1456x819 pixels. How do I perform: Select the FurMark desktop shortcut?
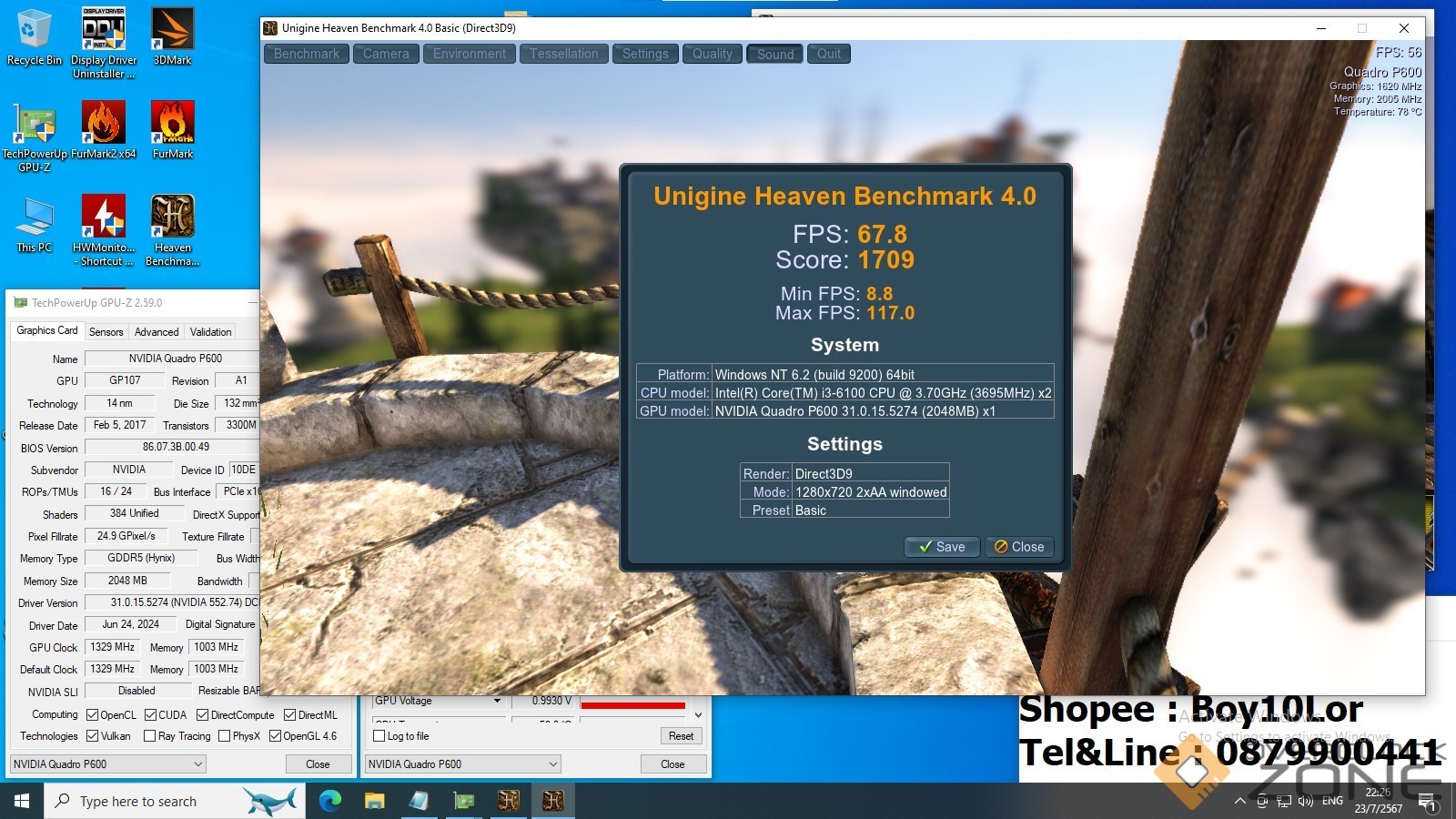[172, 130]
